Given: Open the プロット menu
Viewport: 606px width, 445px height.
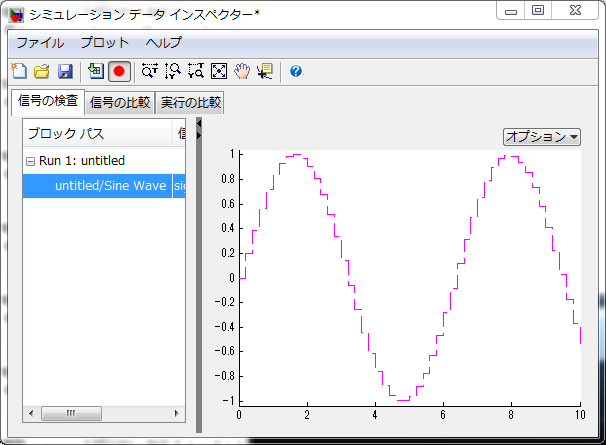Looking at the screenshot, I should tap(105, 43).
